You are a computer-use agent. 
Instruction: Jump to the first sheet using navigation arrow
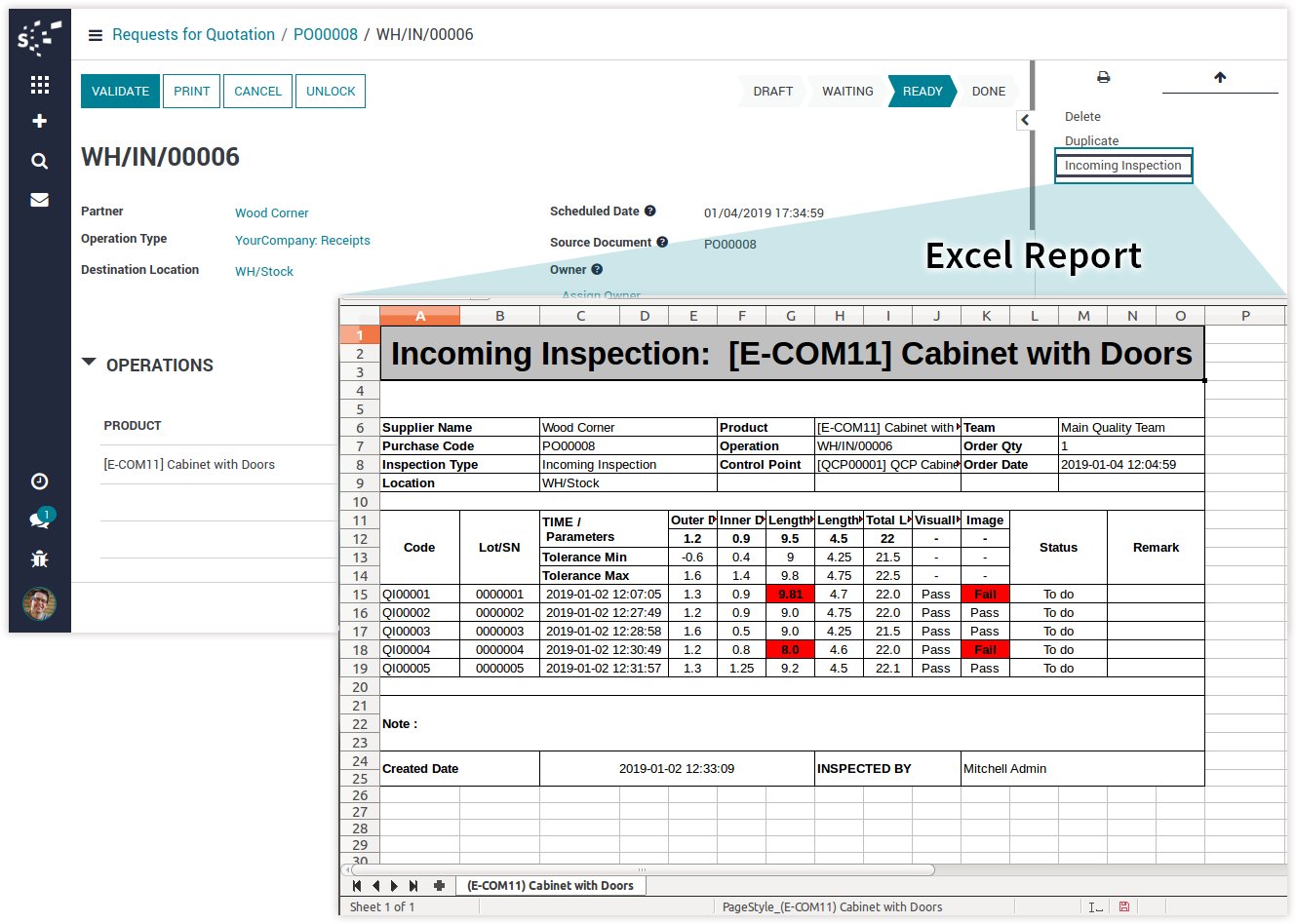pyautogui.click(x=357, y=886)
